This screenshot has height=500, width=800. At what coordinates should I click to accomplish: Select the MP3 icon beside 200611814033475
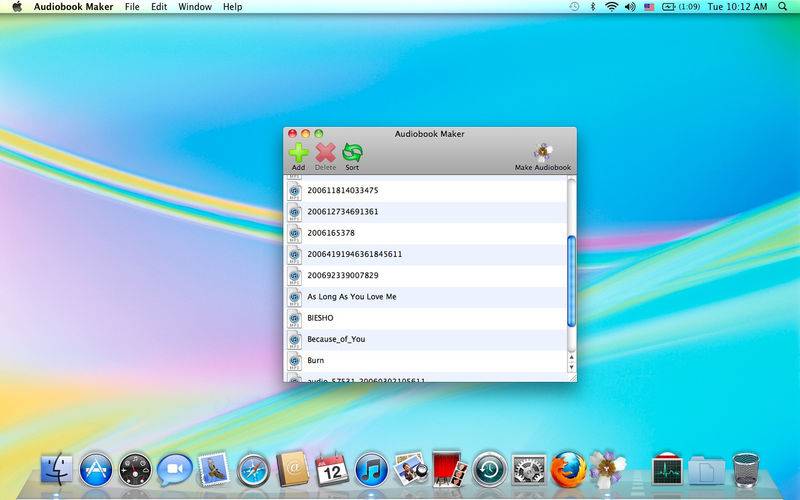[294, 190]
